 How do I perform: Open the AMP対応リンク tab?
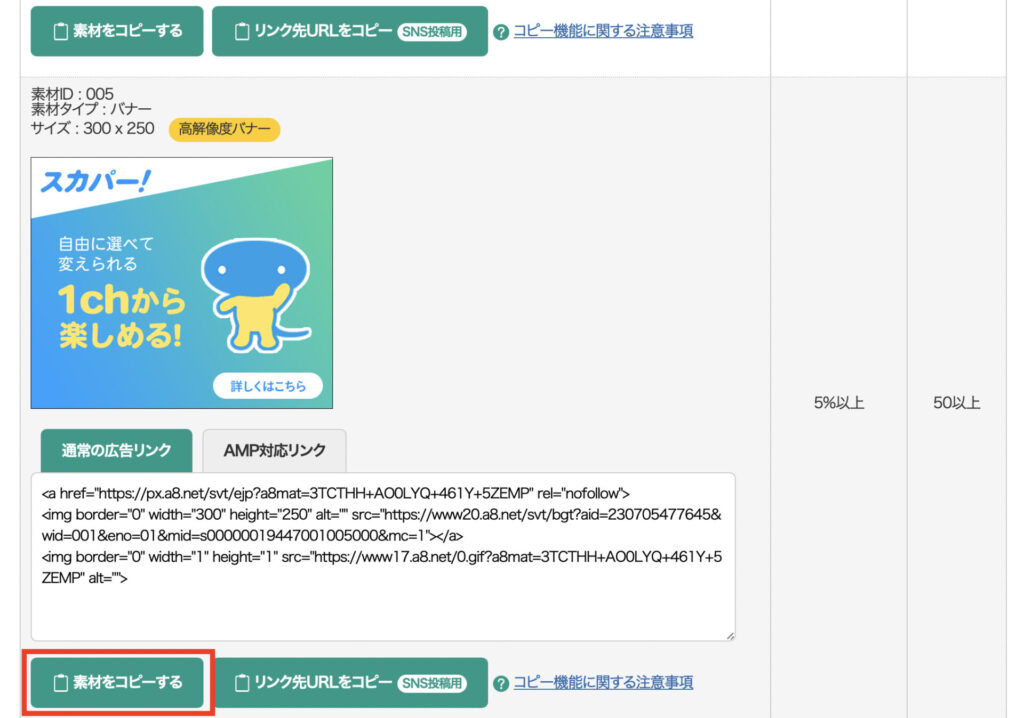click(x=274, y=450)
